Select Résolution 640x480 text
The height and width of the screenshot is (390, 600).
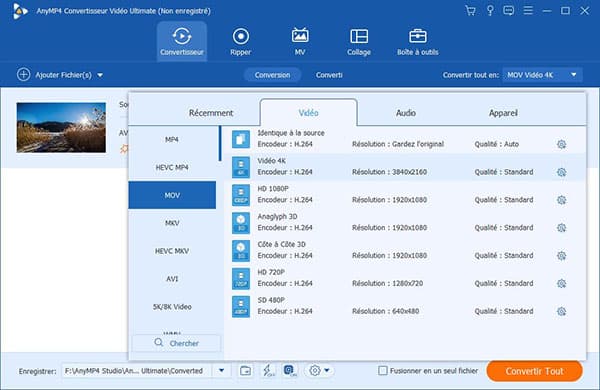pyautogui.click(x=385, y=311)
